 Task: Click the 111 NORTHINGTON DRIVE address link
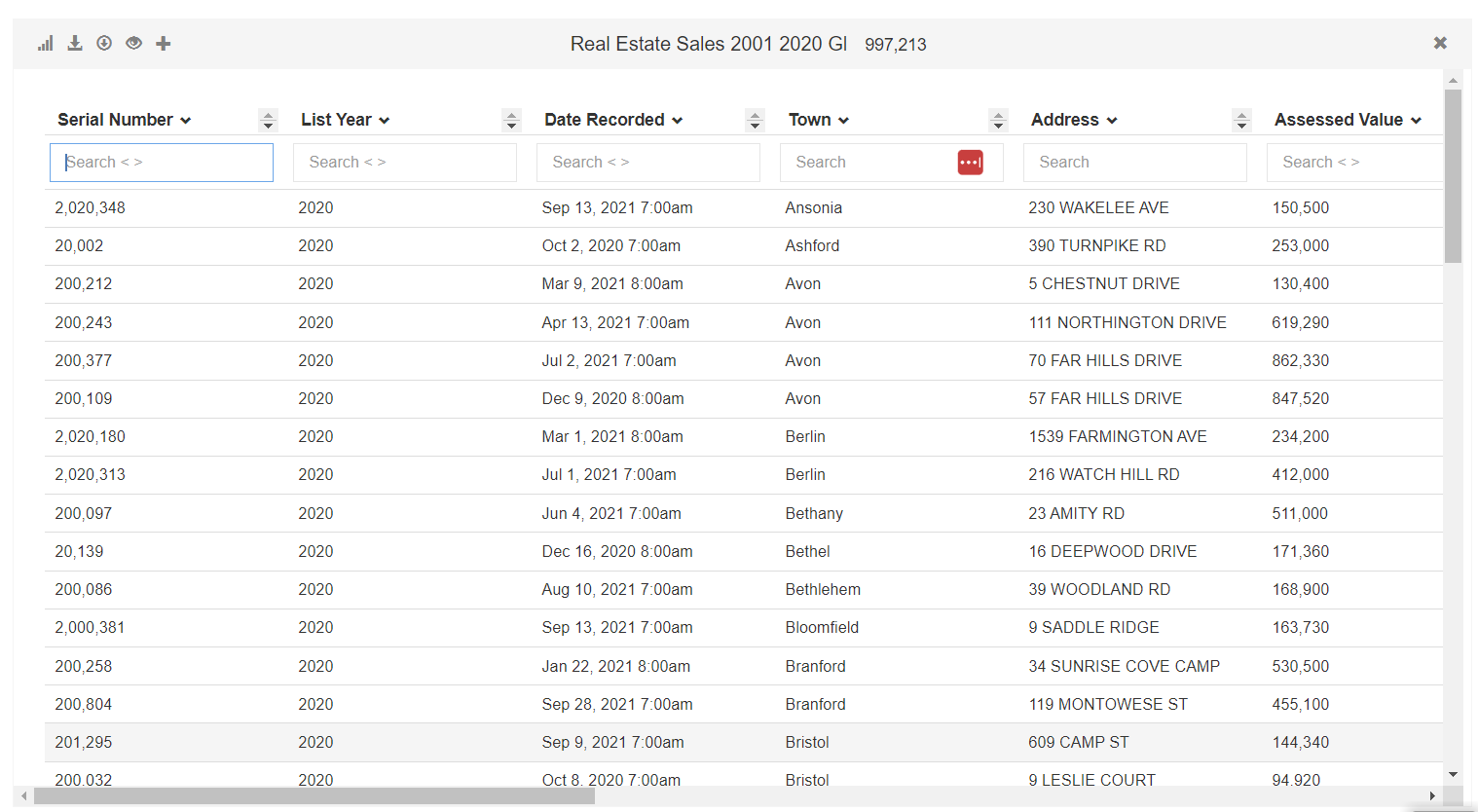[x=1127, y=321]
